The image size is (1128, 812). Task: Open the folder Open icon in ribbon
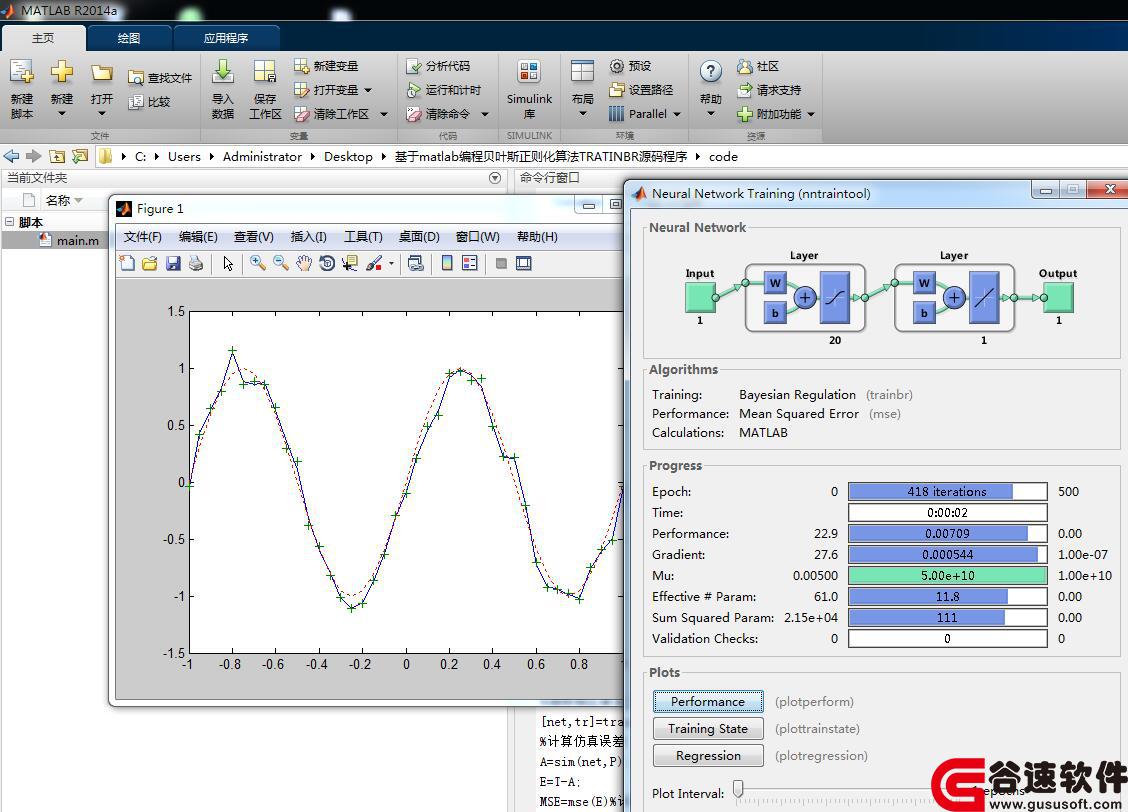[101, 73]
